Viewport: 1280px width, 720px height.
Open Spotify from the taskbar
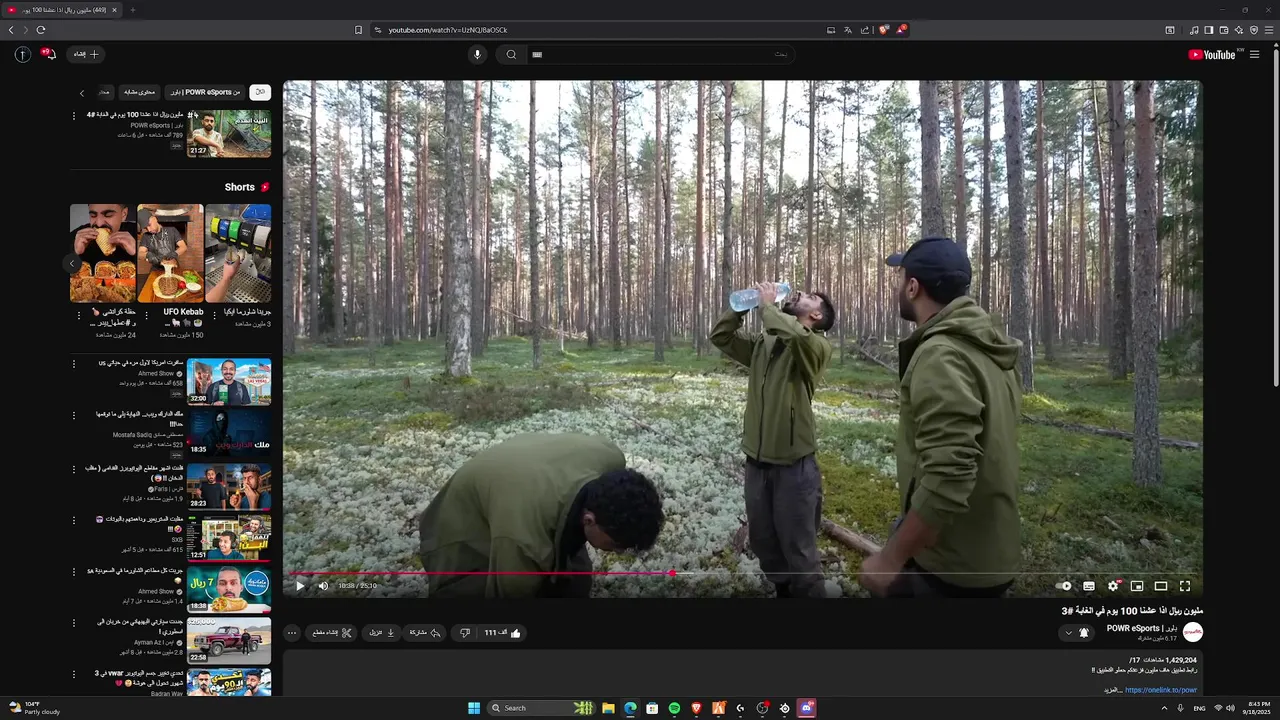point(674,708)
